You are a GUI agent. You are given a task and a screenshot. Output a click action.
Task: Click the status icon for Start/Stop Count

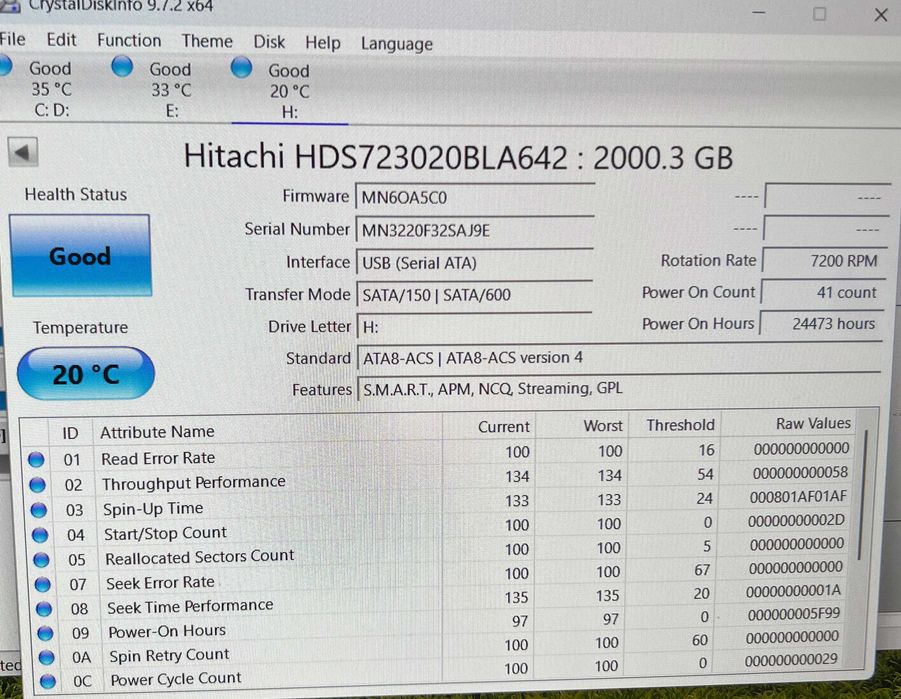[x=40, y=535]
